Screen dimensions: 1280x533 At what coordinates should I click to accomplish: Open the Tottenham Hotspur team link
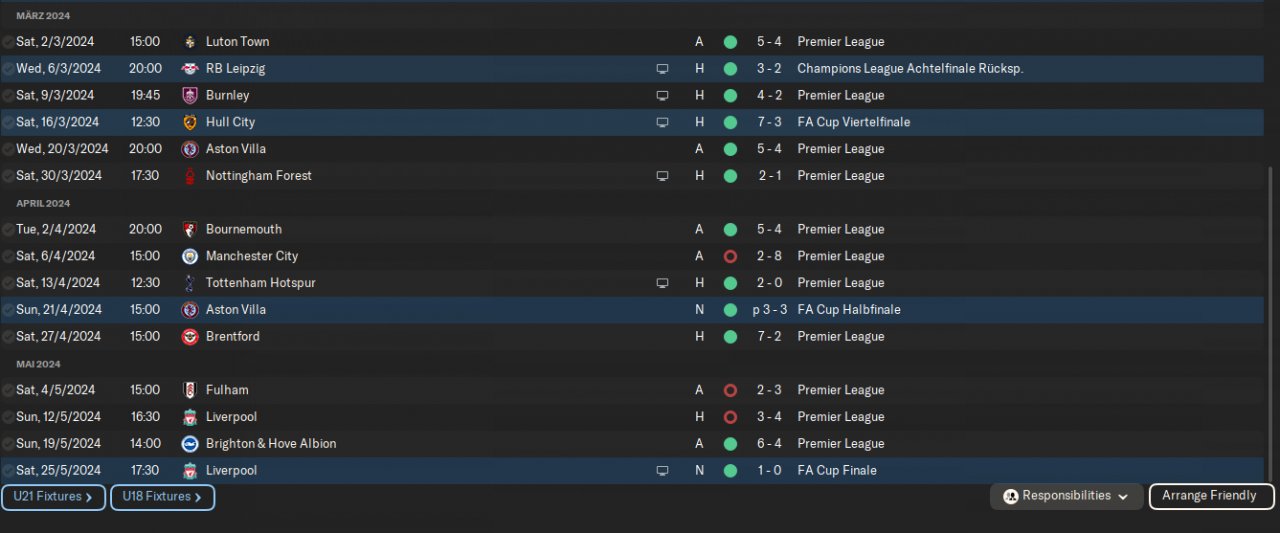coord(260,283)
